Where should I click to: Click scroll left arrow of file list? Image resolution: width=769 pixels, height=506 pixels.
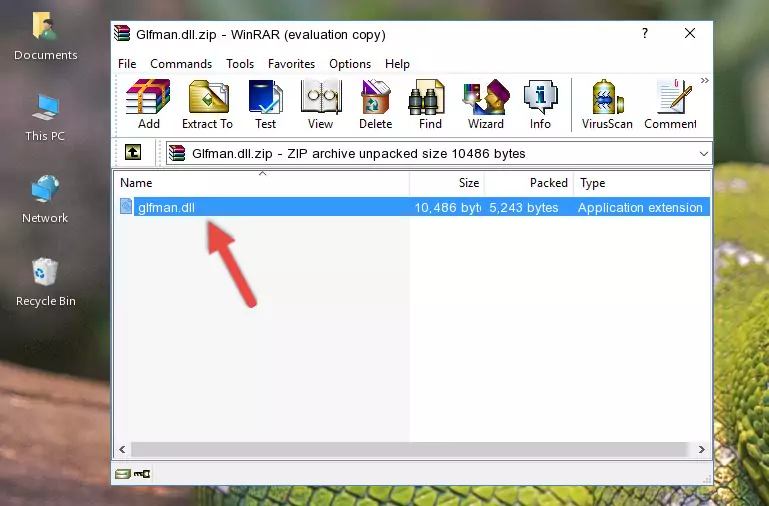(122, 449)
